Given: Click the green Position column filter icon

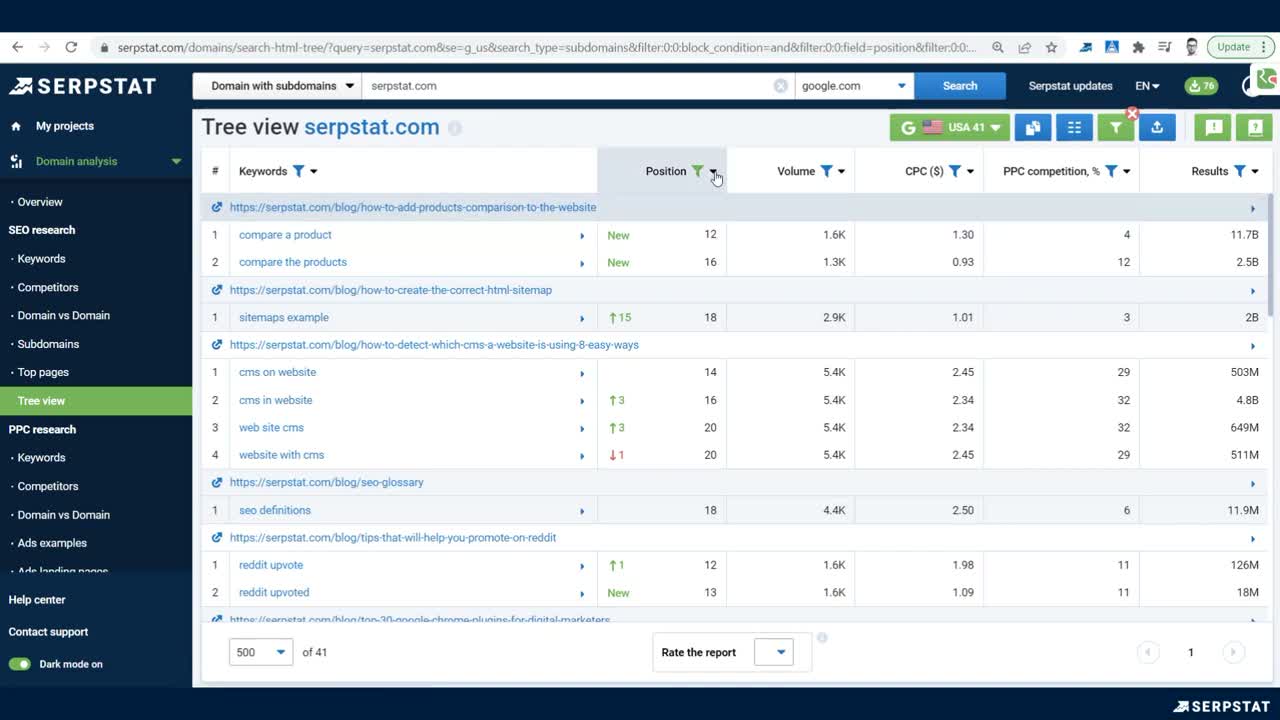Looking at the screenshot, I should click(698, 171).
